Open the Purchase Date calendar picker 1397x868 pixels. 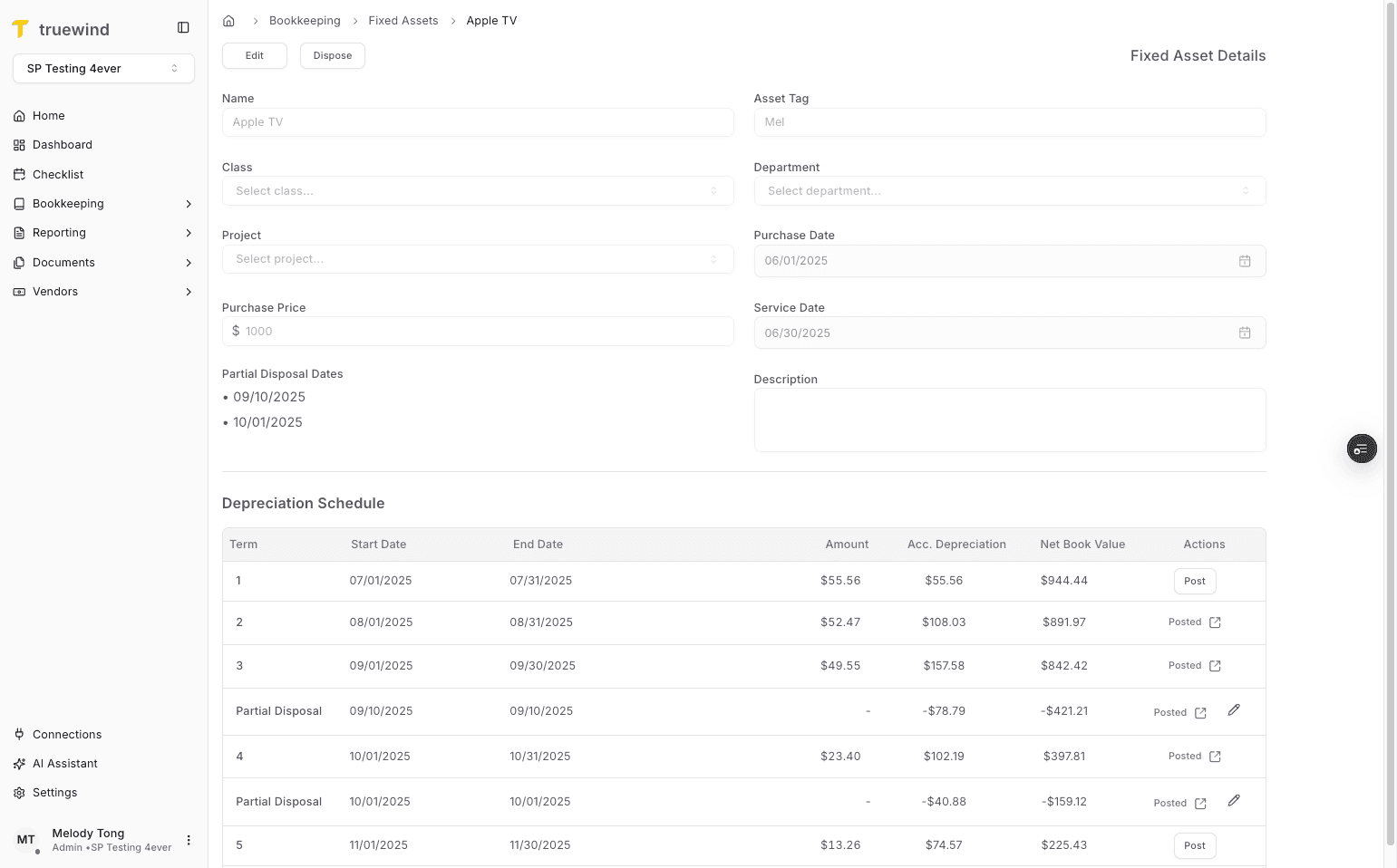click(x=1245, y=260)
